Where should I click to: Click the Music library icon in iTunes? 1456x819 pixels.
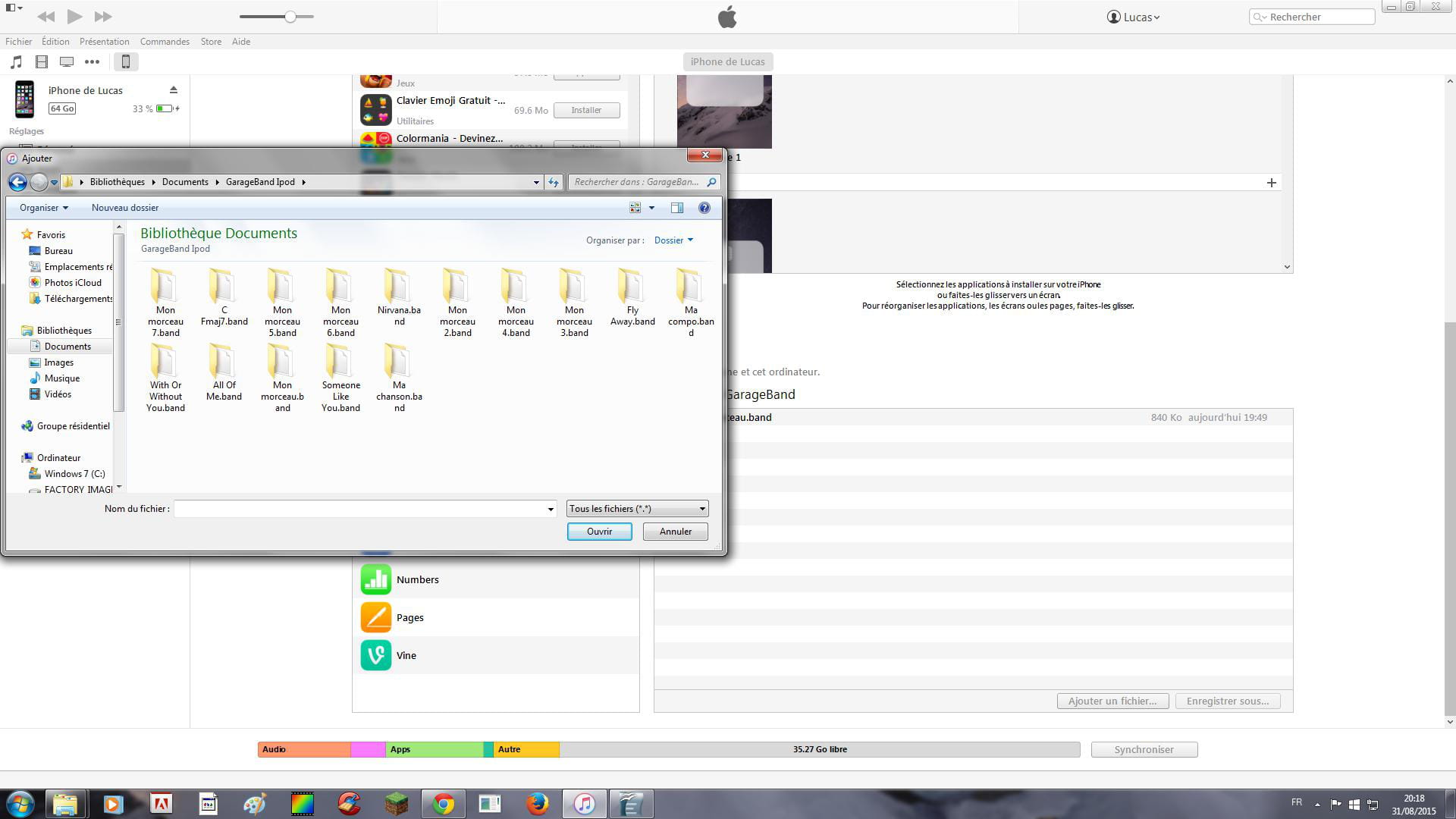(x=16, y=62)
